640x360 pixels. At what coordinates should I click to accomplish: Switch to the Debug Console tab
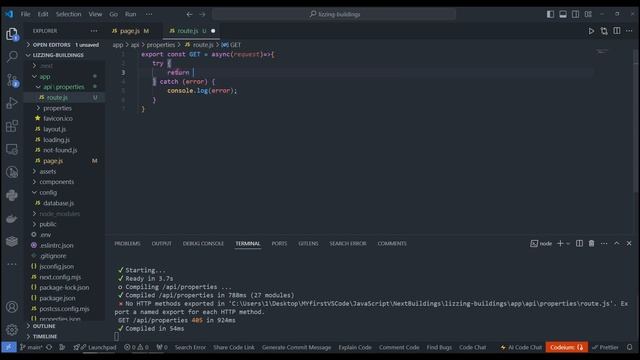(203, 244)
